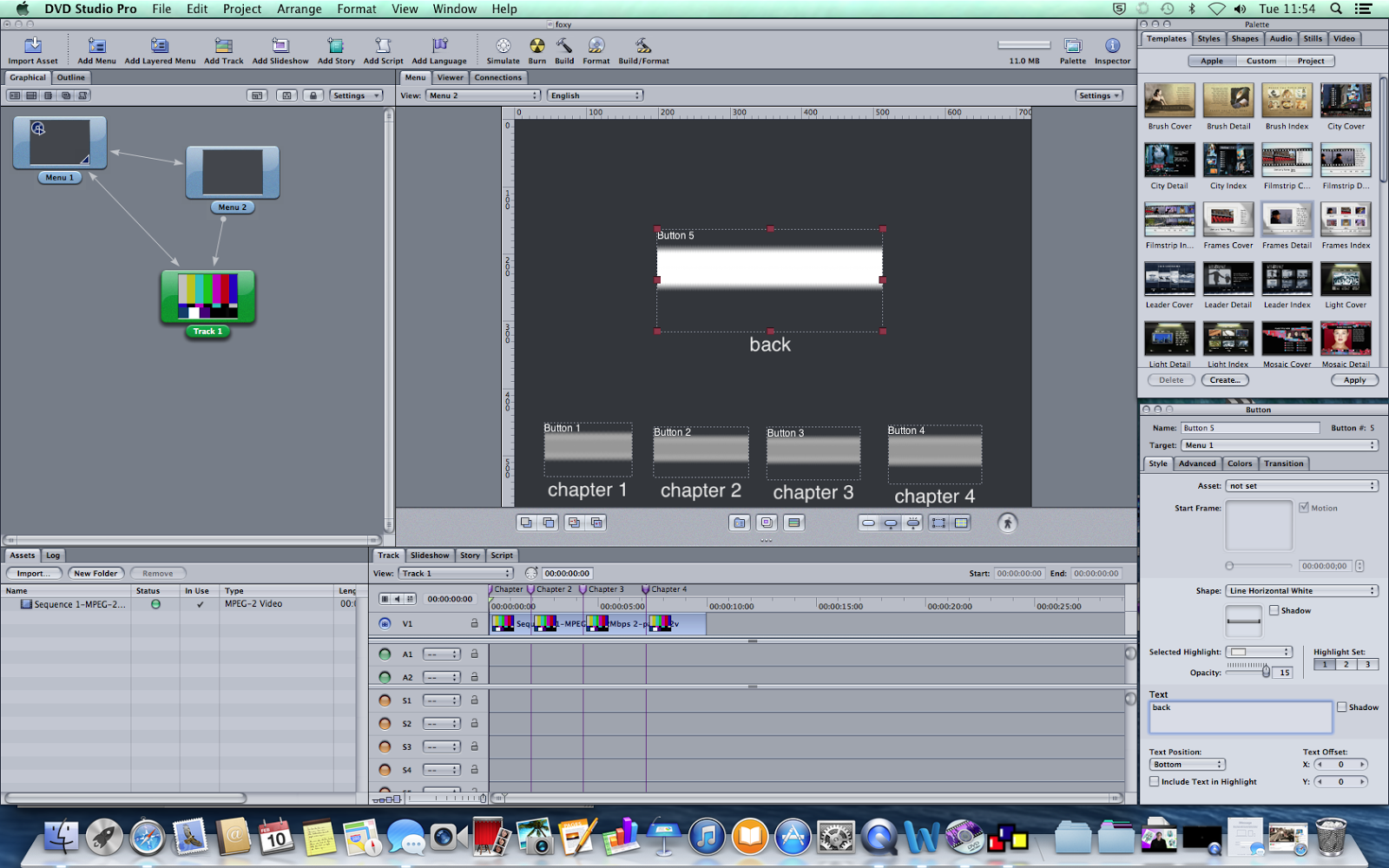
Task: Enable the shape Shadow checkbox
Action: click(1274, 610)
